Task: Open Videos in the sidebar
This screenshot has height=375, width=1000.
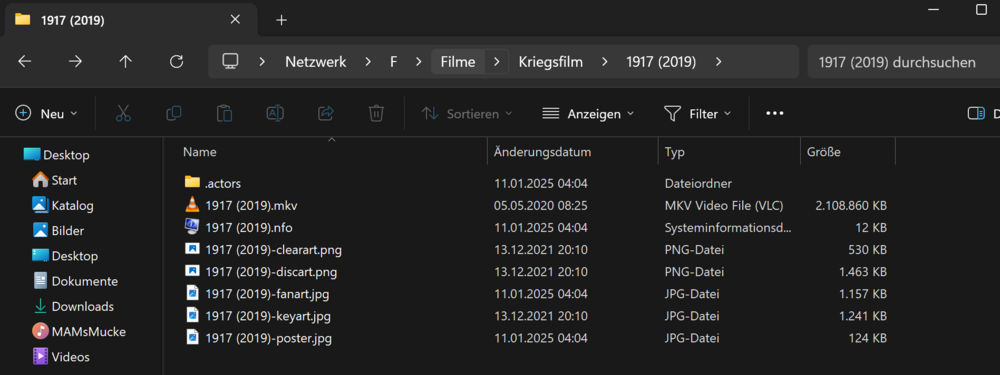Action: coord(61,357)
